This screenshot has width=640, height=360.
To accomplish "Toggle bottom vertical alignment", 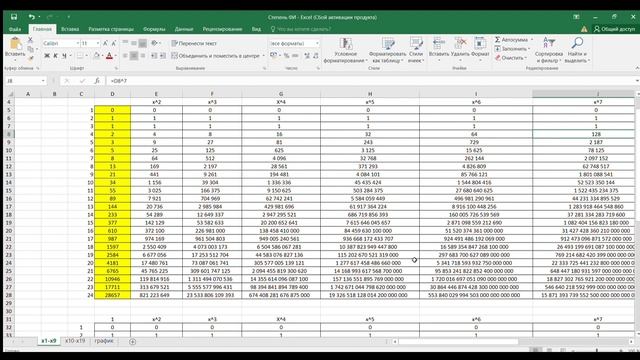I will pyautogui.click(x=142, y=43).
